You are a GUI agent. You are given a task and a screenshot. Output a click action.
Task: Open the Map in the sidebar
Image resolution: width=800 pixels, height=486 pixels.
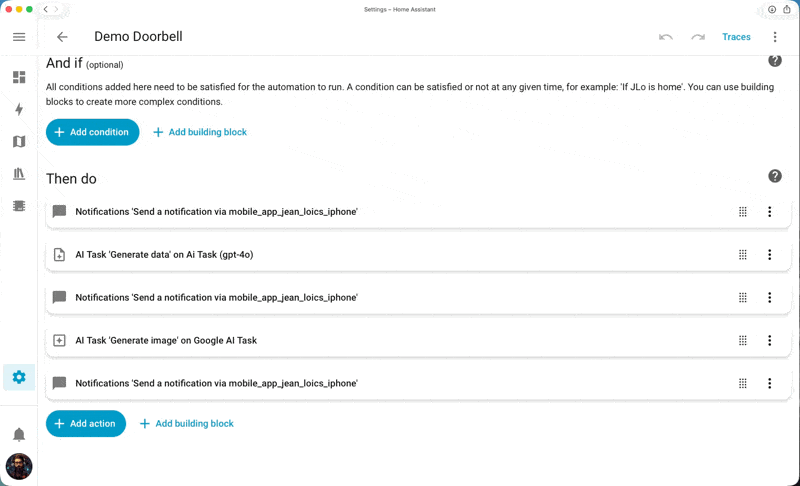point(19,142)
